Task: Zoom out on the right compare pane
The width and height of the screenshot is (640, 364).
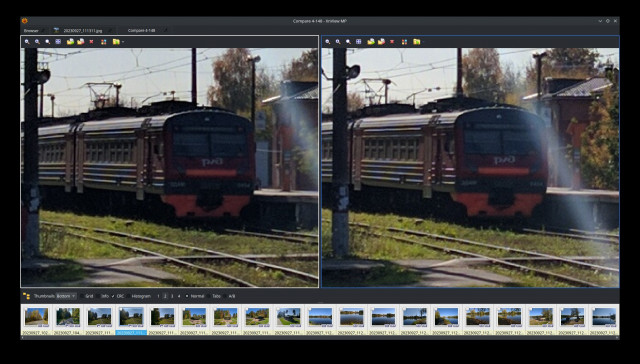Action: point(338,42)
